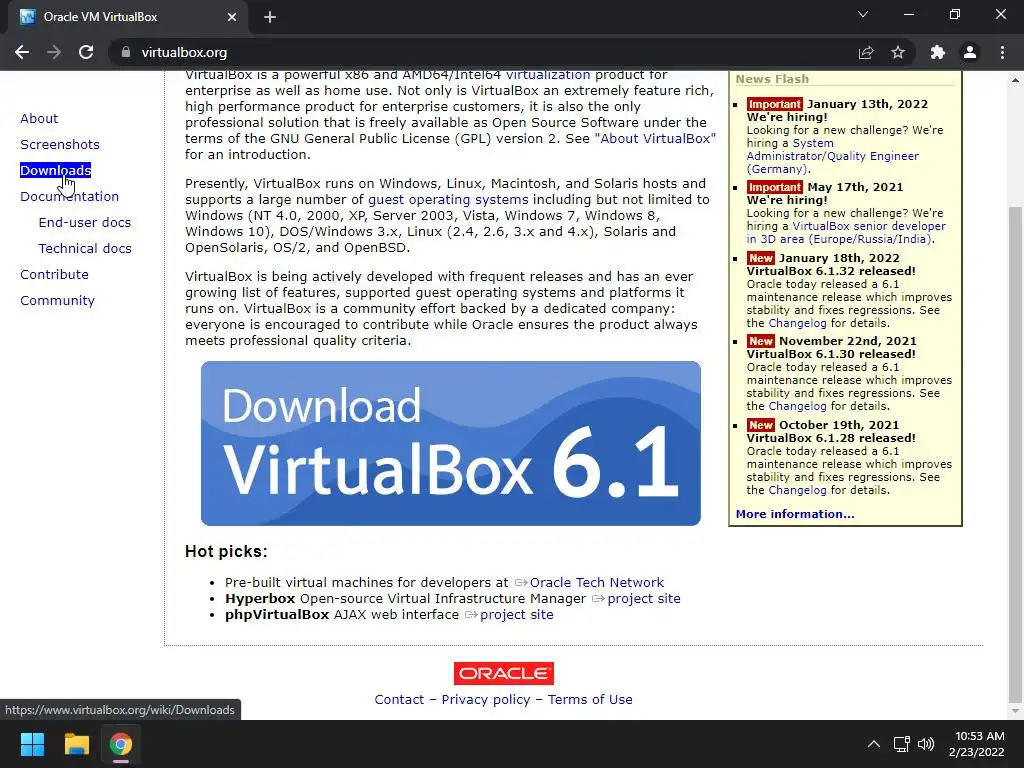Open End-user docs in sidebar
This screenshot has width=1024, height=768.
pos(85,223)
